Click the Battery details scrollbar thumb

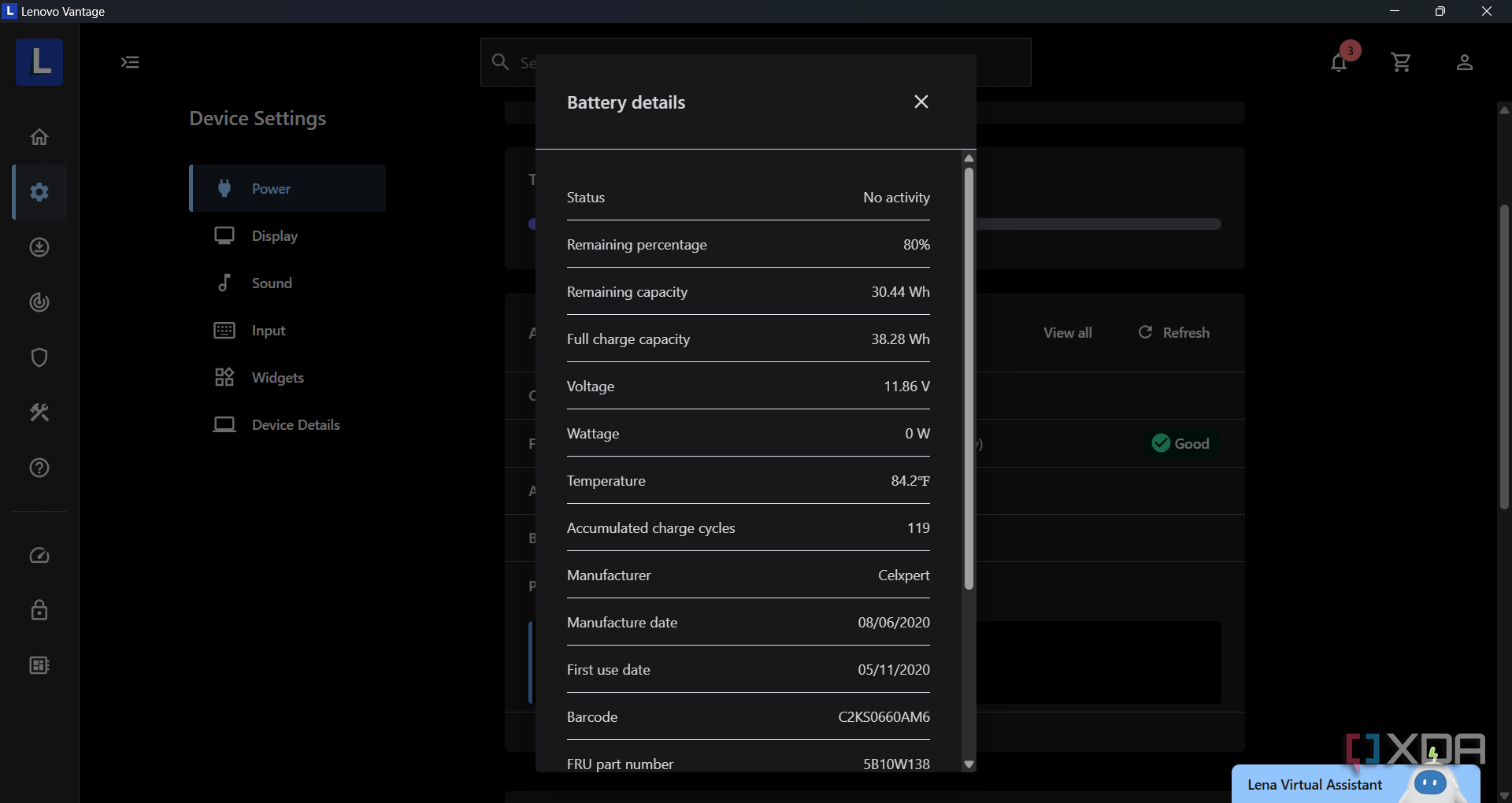[x=969, y=378]
